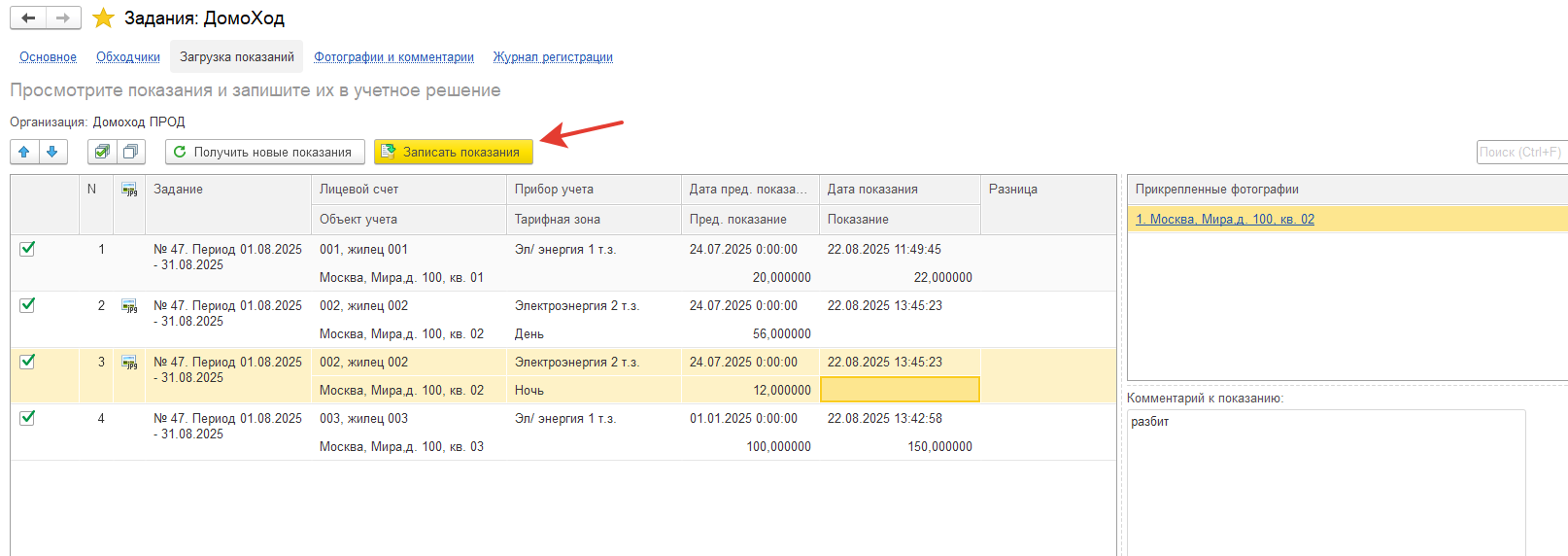The height and width of the screenshot is (556, 1568).
Task: Click the check all rows icon
Action: [x=102, y=152]
